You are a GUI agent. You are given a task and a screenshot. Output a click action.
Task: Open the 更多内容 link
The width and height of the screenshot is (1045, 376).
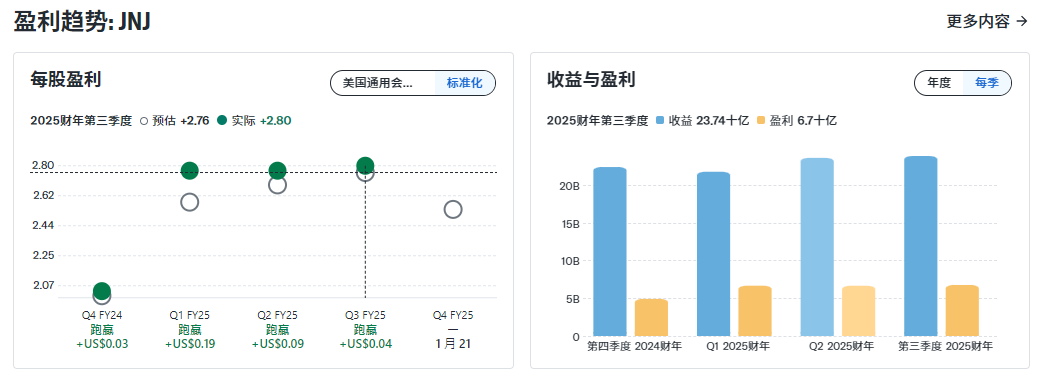[x=987, y=21]
